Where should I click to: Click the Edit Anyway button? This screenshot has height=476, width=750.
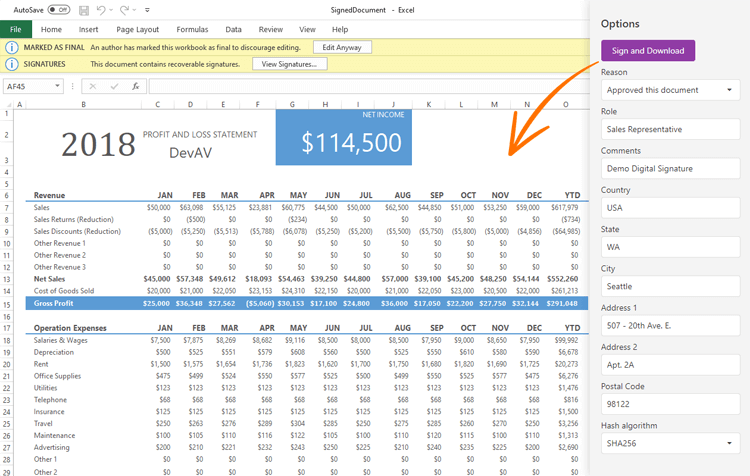(x=341, y=47)
